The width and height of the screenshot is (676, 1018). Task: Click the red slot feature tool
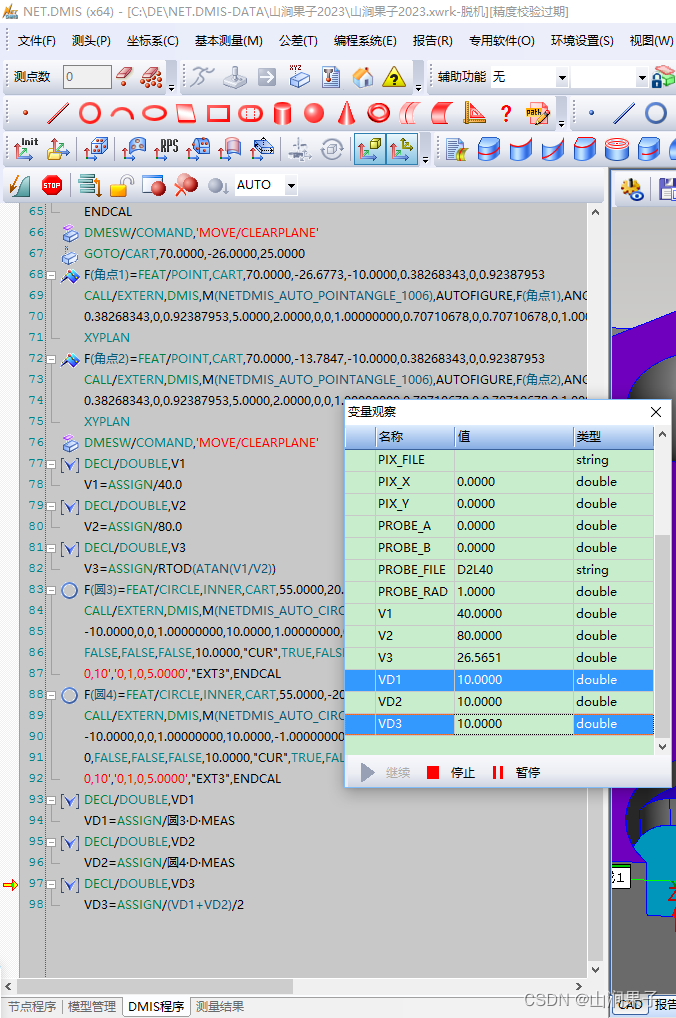click(x=251, y=114)
